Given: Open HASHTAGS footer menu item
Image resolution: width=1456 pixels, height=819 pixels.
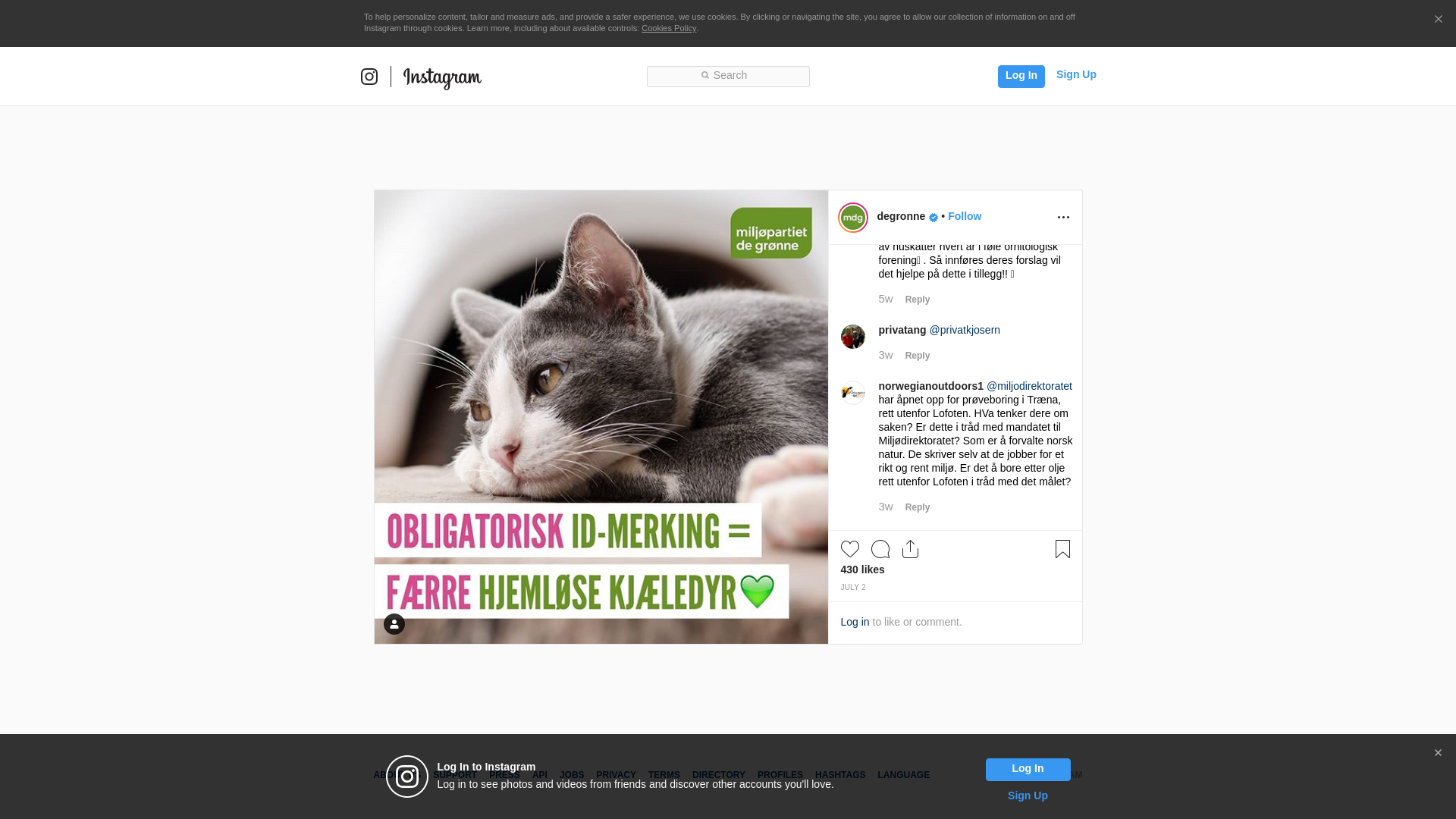Looking at the screenshot, I should (x=839, y=775).
